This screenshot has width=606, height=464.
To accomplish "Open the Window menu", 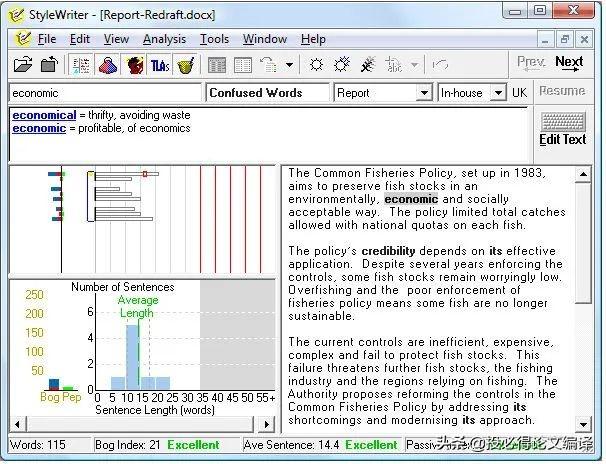I will tap(265, 39).
